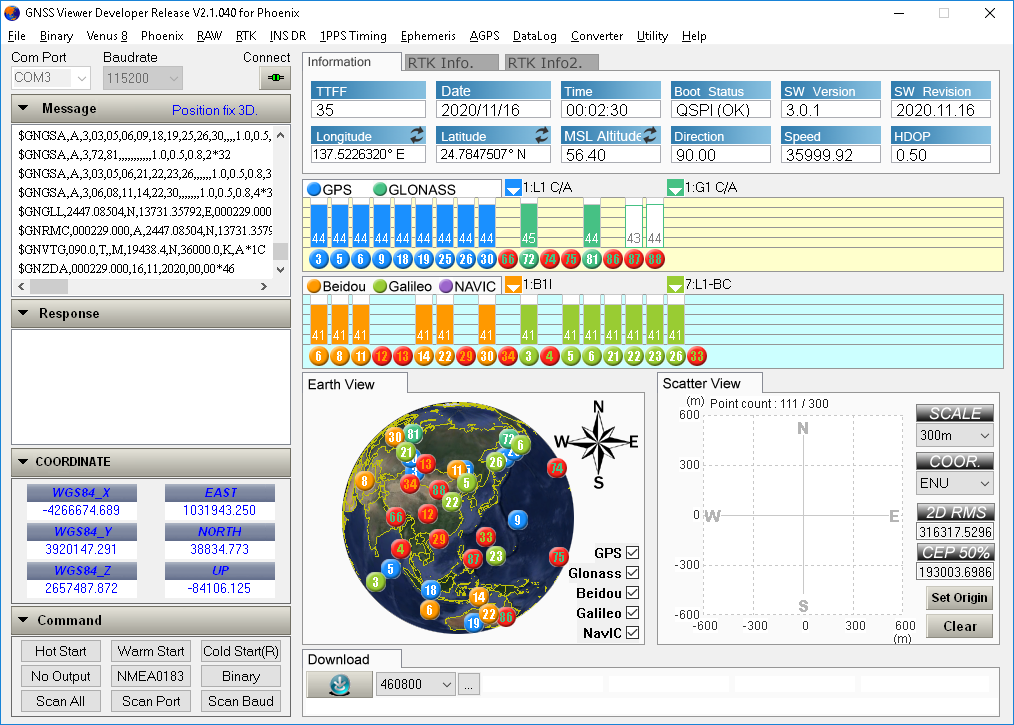Viewport: 1014px width, 725px height.
Task: Click the blue GPS legend dot
Action: coord(314,189)
